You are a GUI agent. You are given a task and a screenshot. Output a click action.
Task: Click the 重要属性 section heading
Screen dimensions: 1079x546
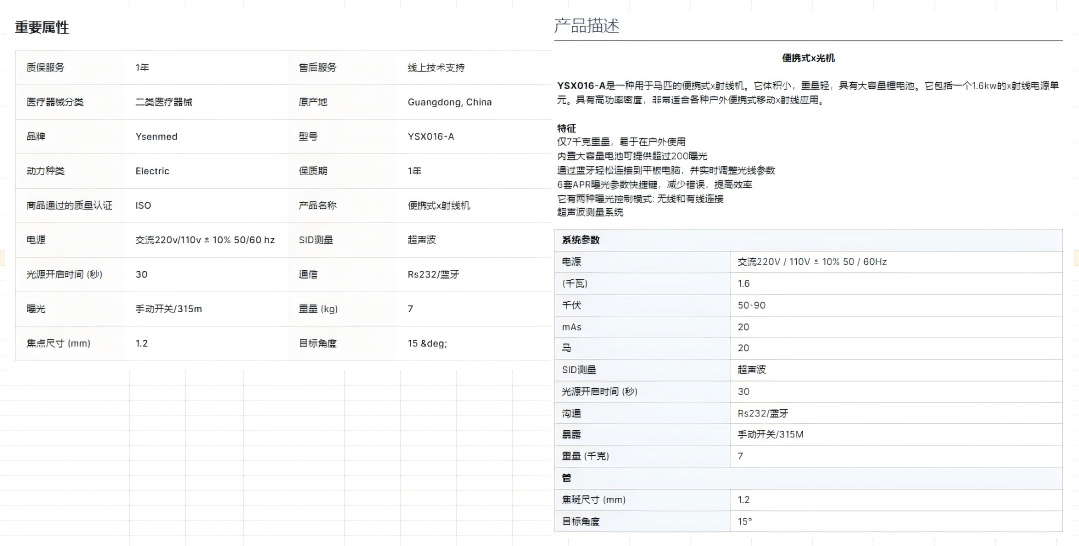(42, 28)
